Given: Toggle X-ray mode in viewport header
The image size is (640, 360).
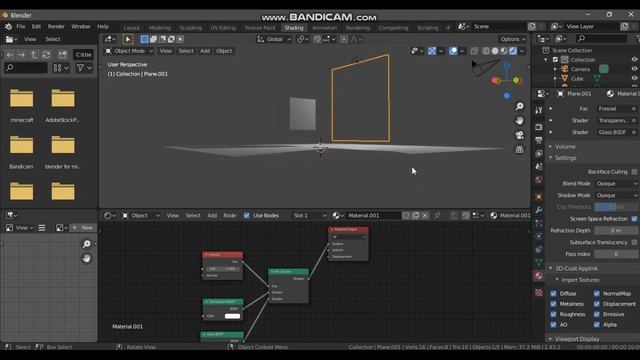Looking at the screenshot, I should 474,51.
